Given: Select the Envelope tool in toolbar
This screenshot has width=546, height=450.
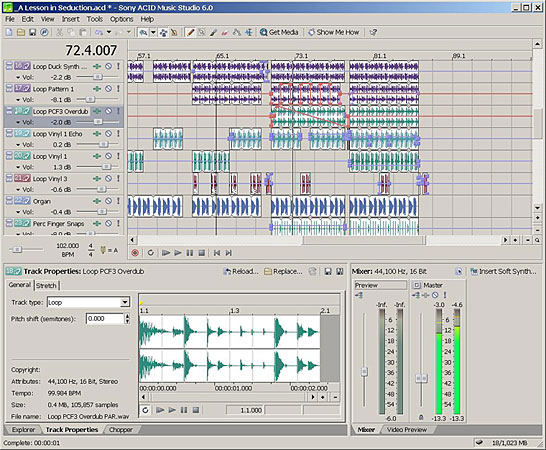Looking at the screenshot, I should click(237, 32).
